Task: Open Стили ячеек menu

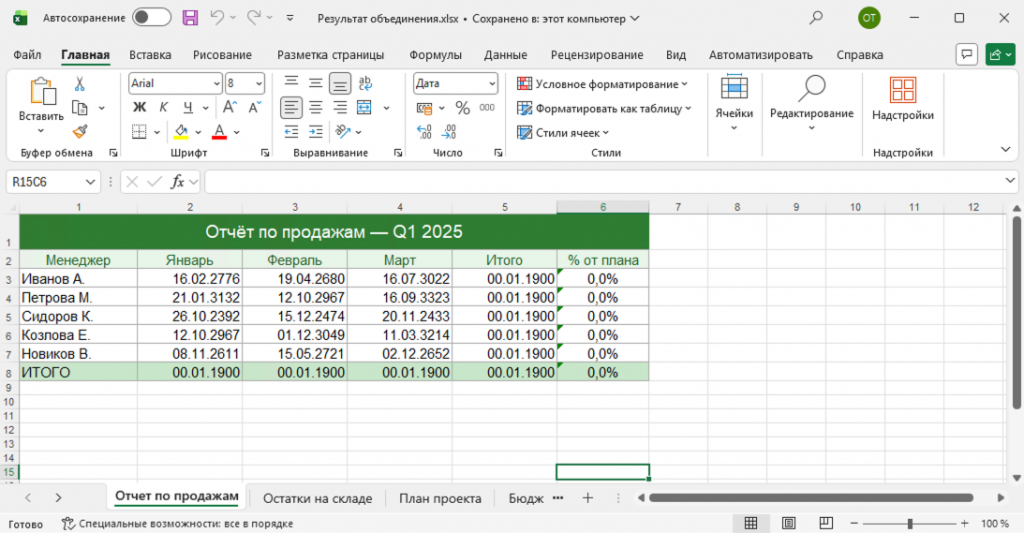Action: 562,133
